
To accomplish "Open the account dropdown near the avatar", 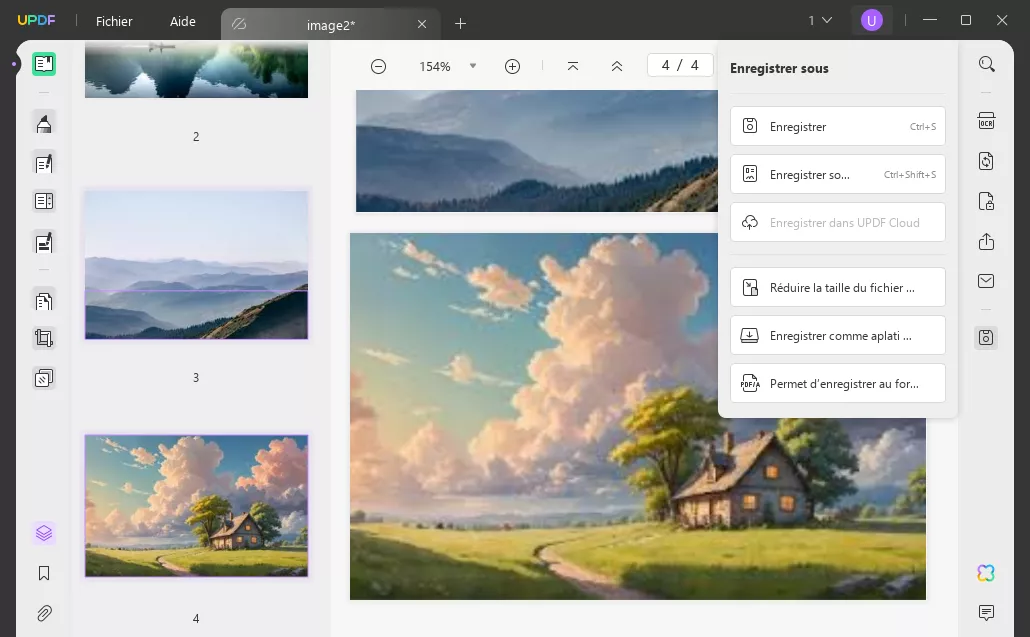I will coord(822,19).
